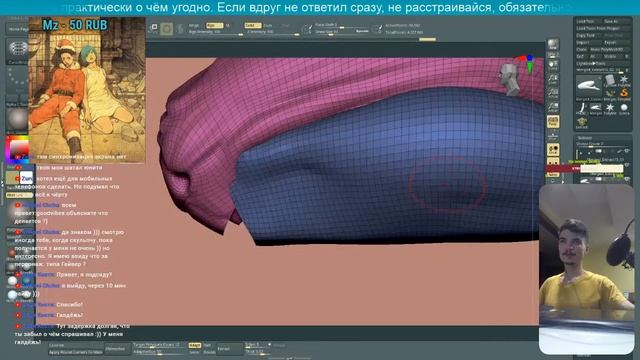Screen dimensions: 640x360
Task: Adjust the Target Polygons Count slider
Action: [x=160, y=345]
